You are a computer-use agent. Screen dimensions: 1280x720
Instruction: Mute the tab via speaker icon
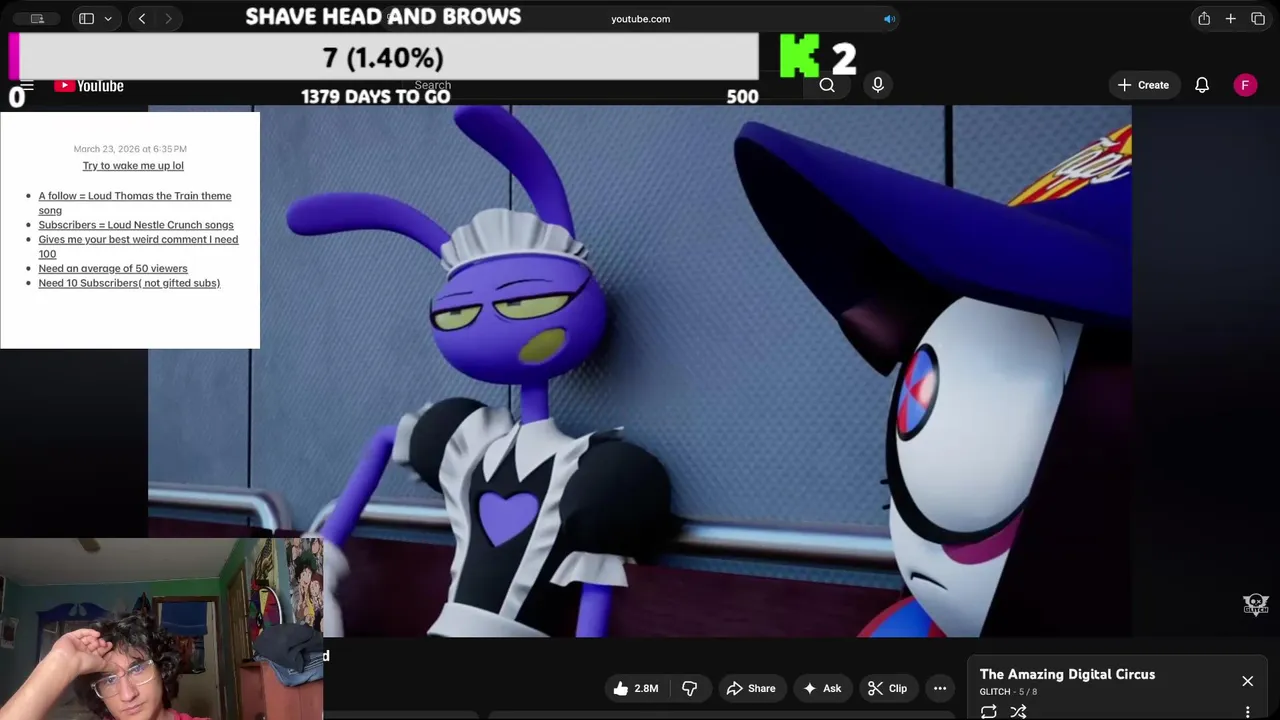(x=889, y=18)
